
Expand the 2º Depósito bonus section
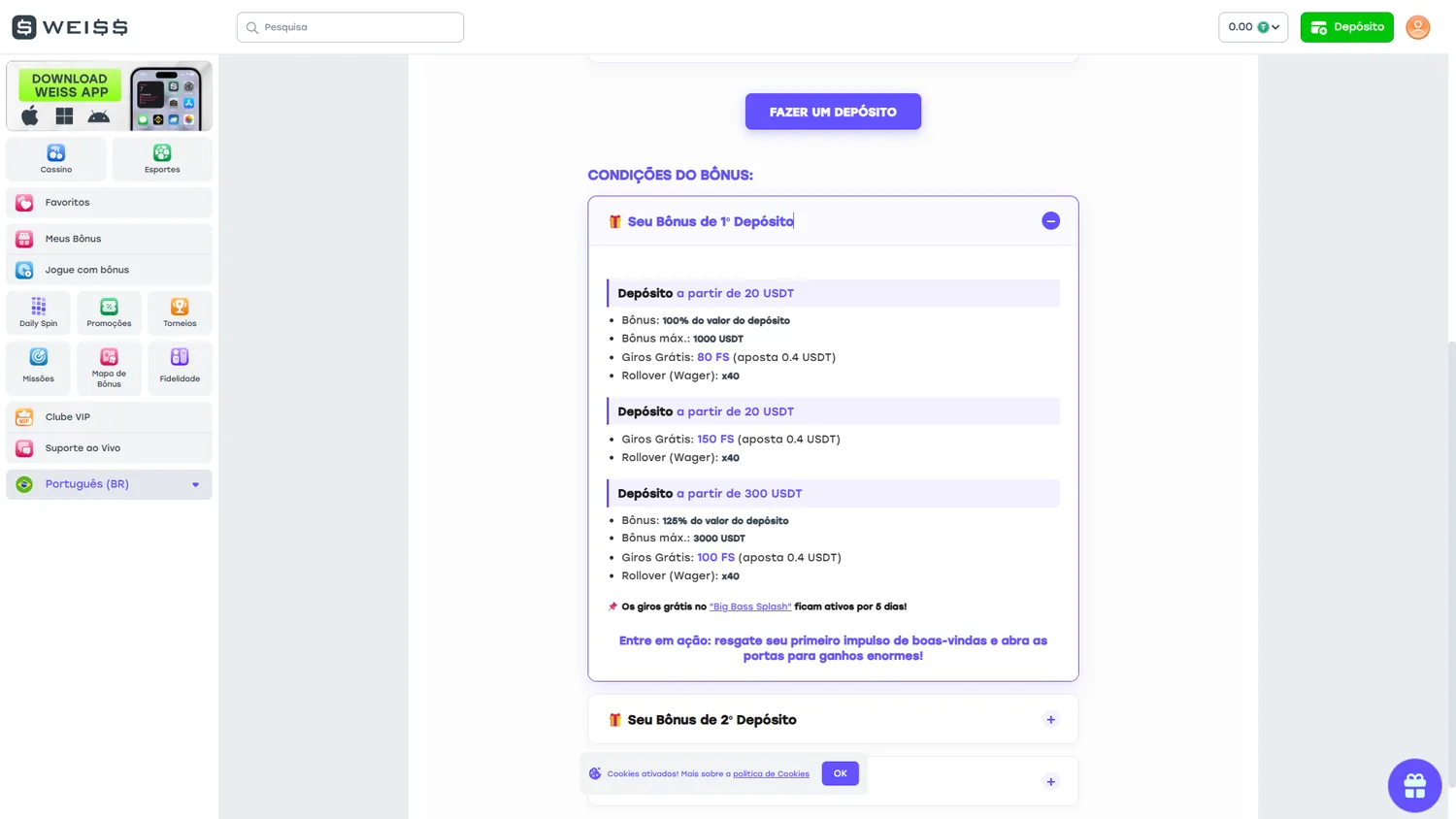[1050, 720]
